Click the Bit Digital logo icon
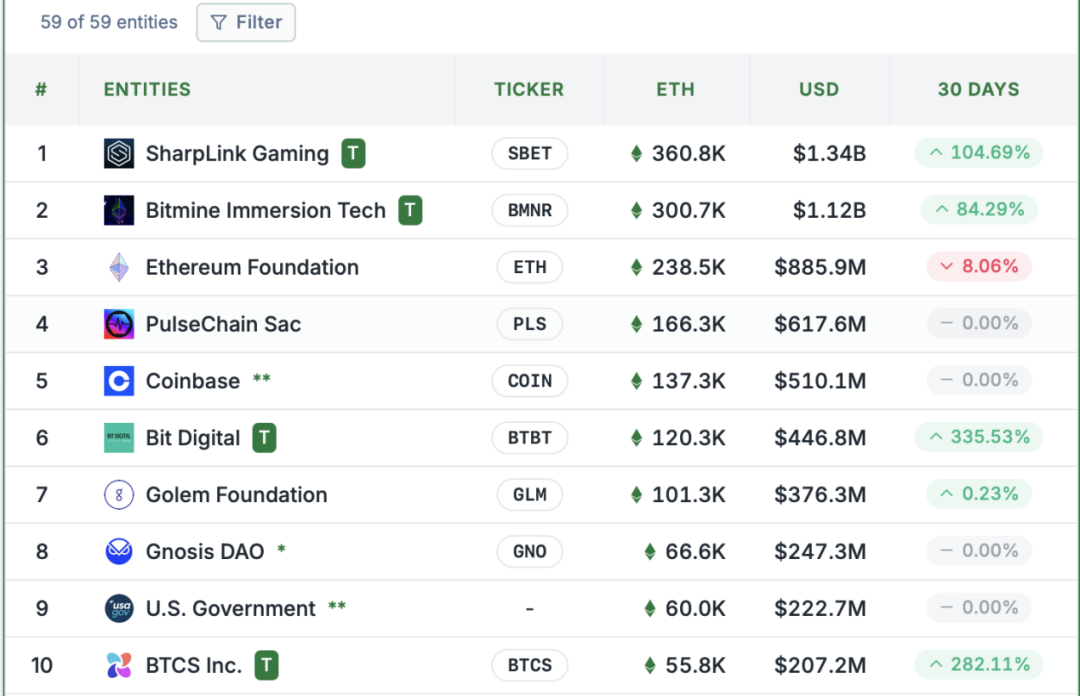The width and height of the screenshot is (1080, 696). (x=119, y=438)
